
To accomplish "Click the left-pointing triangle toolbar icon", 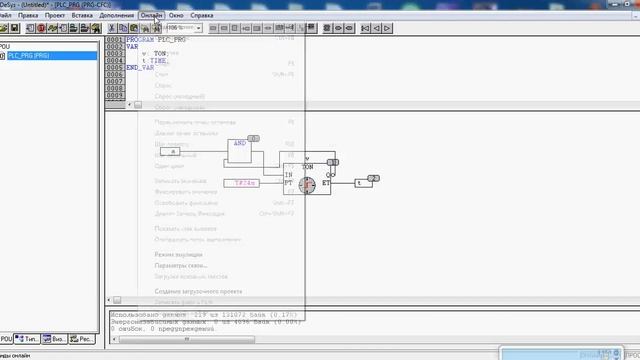I will (376, 28).
